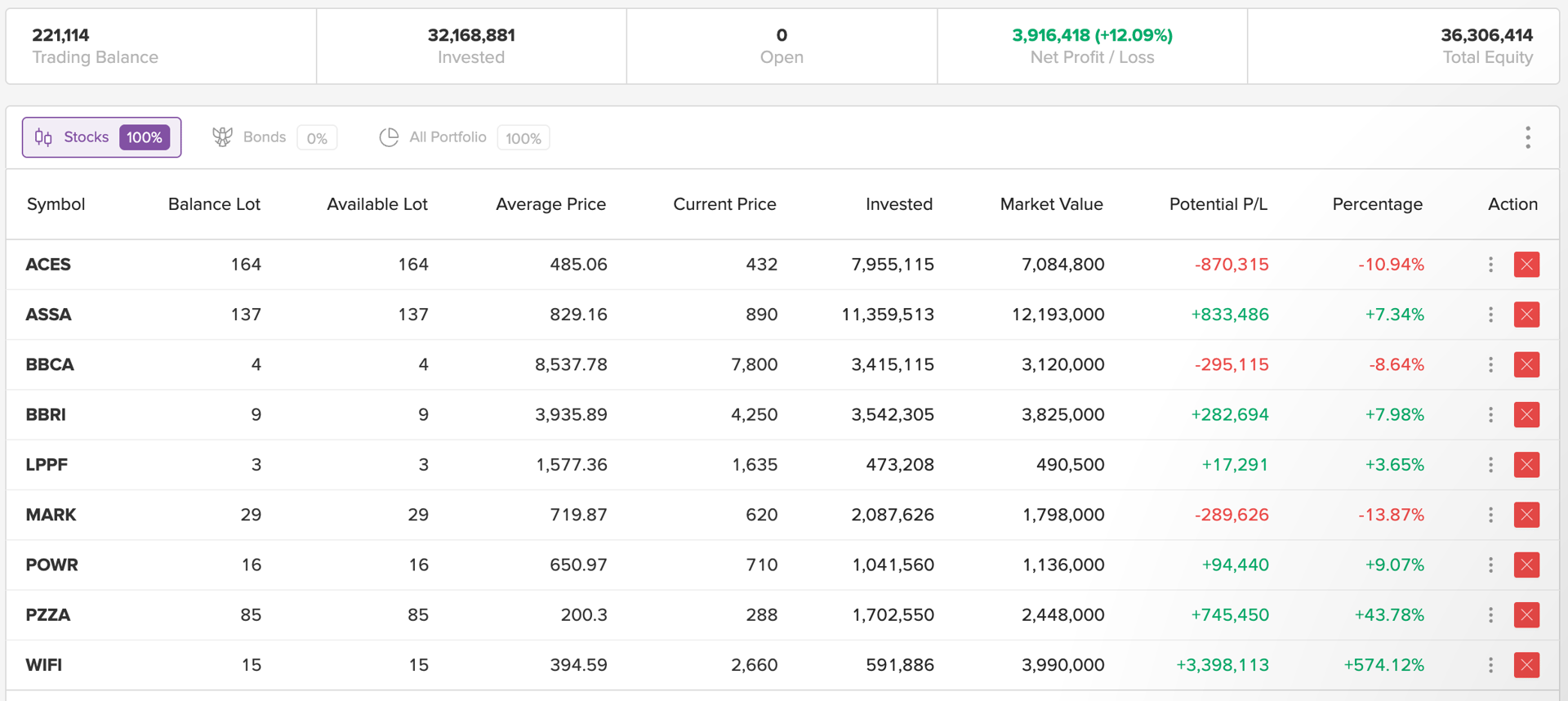Select the MARK stock symbol
This screenshot has height=701, width=1568.
click(x=51, y=515)
